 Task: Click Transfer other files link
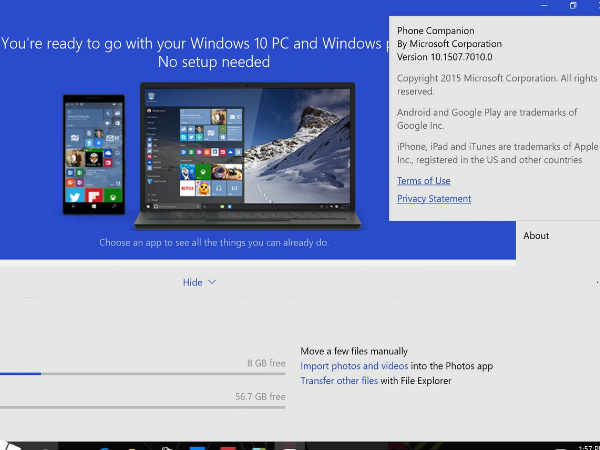(339, 381)
